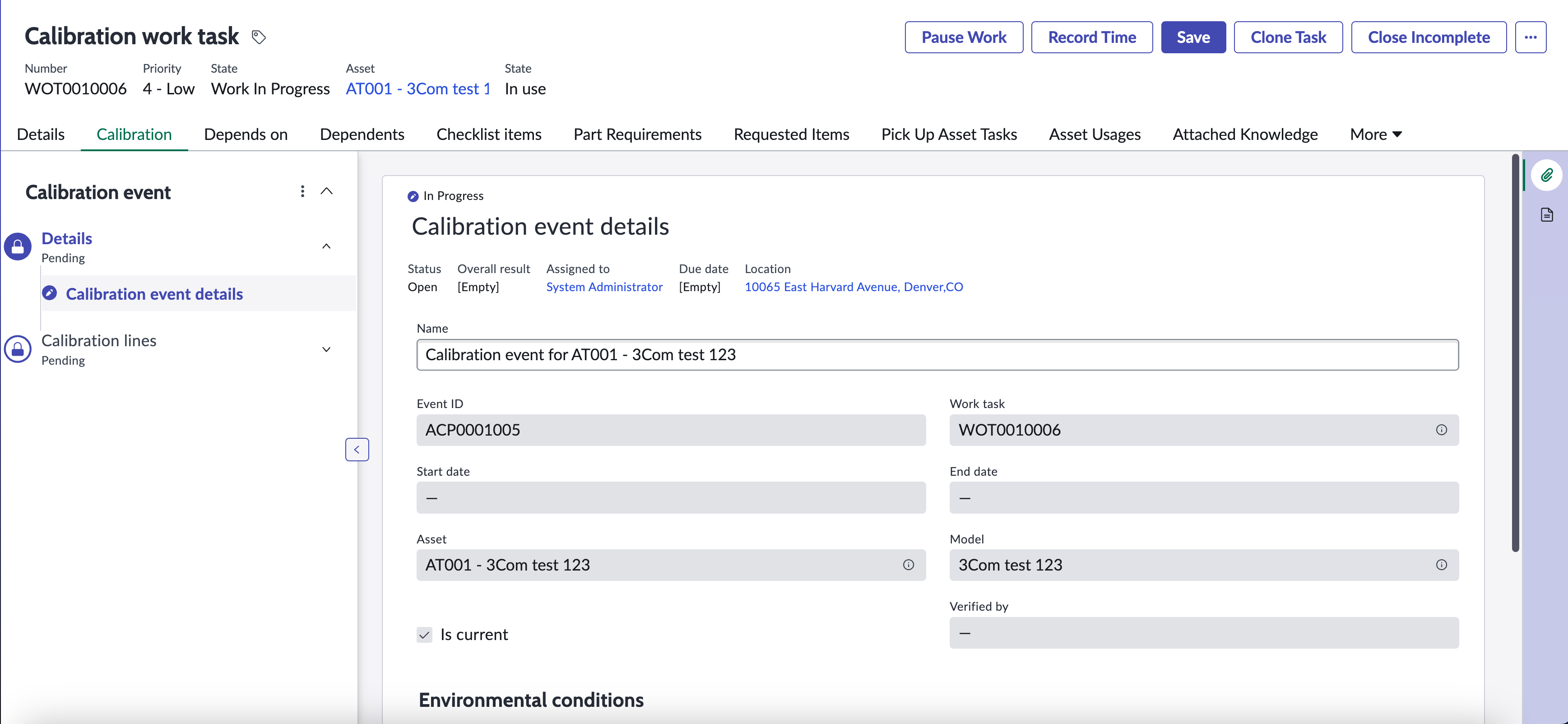Click the Environmental conditions heading
The image size is (1568, 724).
pos(531,700)
